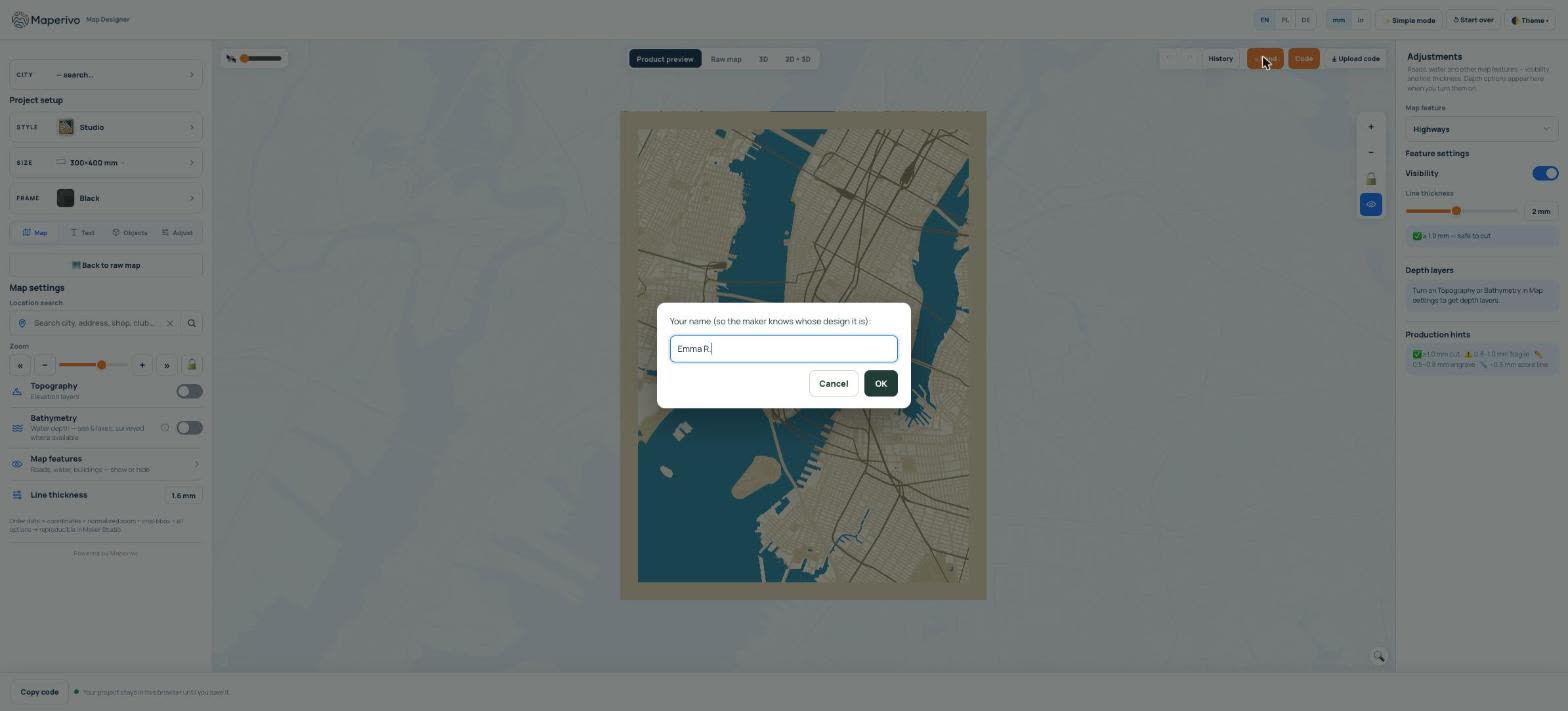Image resolution: width=1568 pixels, height=711 pixels.
Task: Adjust the Highways line thickness slider
Action: pos(1461,211)
